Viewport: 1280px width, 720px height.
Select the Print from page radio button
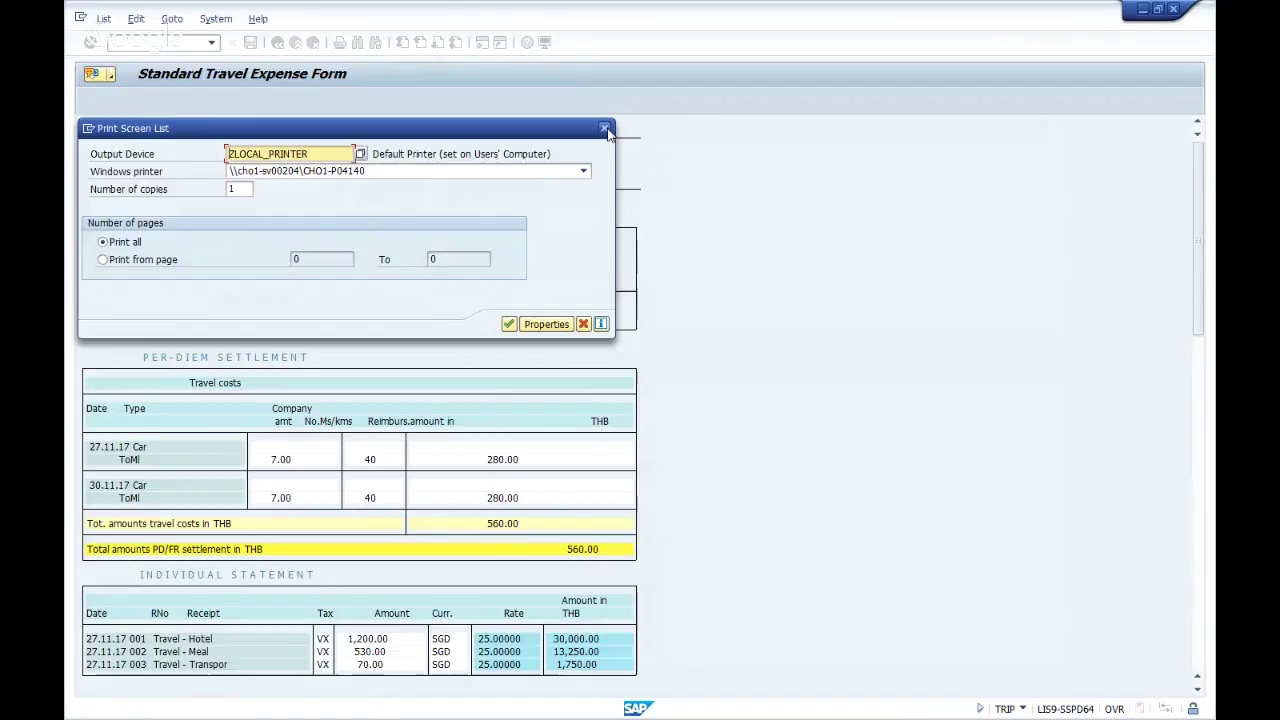102,259
